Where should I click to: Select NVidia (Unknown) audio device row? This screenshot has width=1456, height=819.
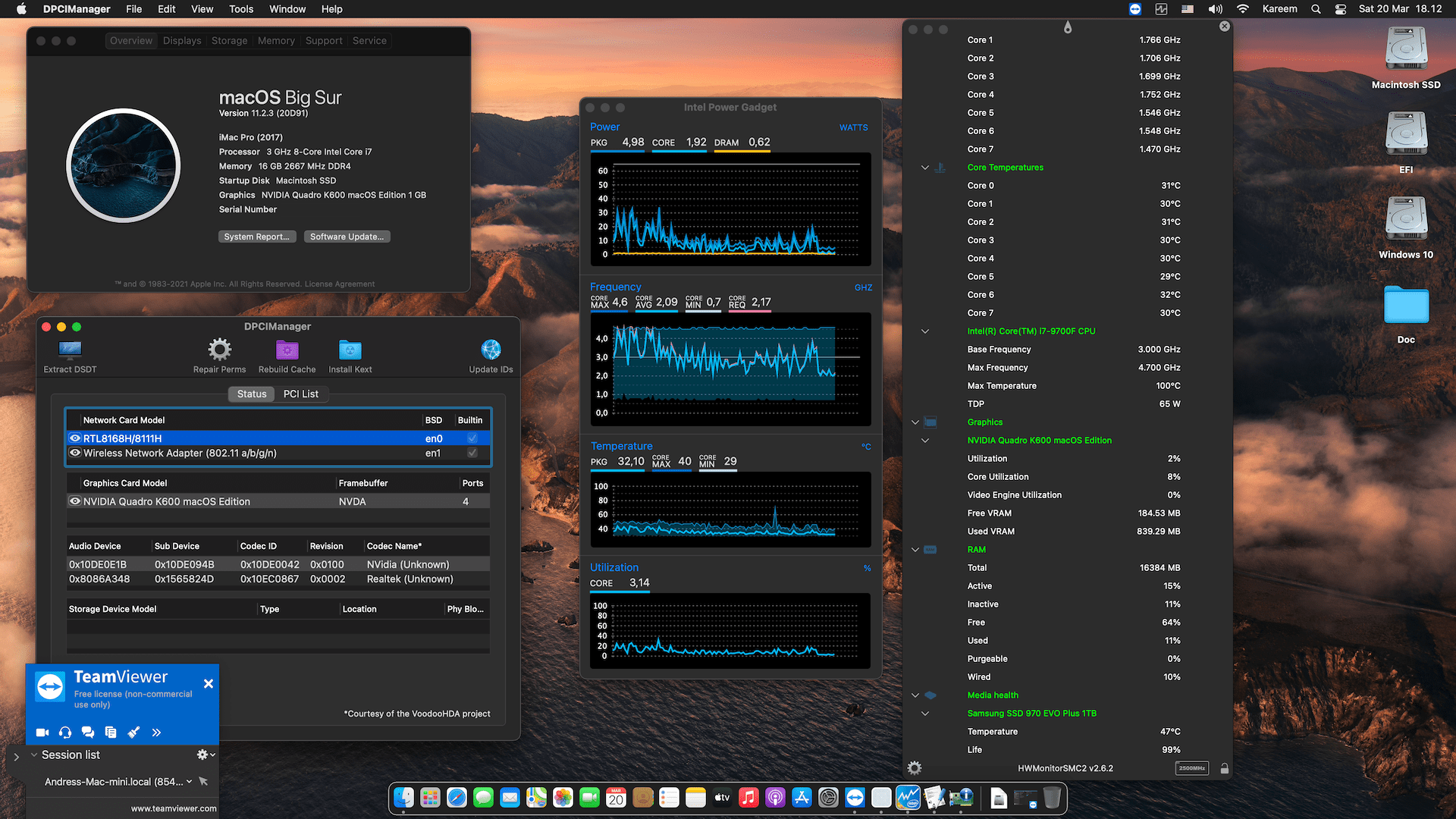pos(278,564)
